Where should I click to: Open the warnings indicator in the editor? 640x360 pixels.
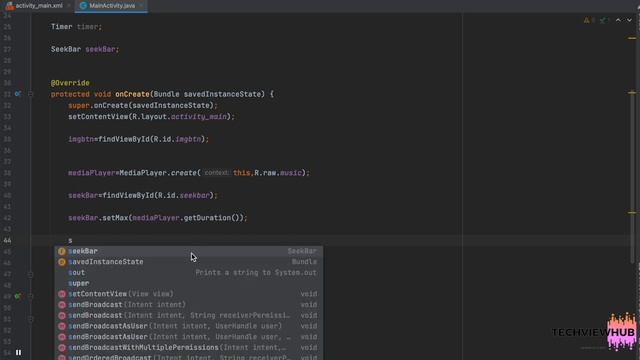[589, 20]
